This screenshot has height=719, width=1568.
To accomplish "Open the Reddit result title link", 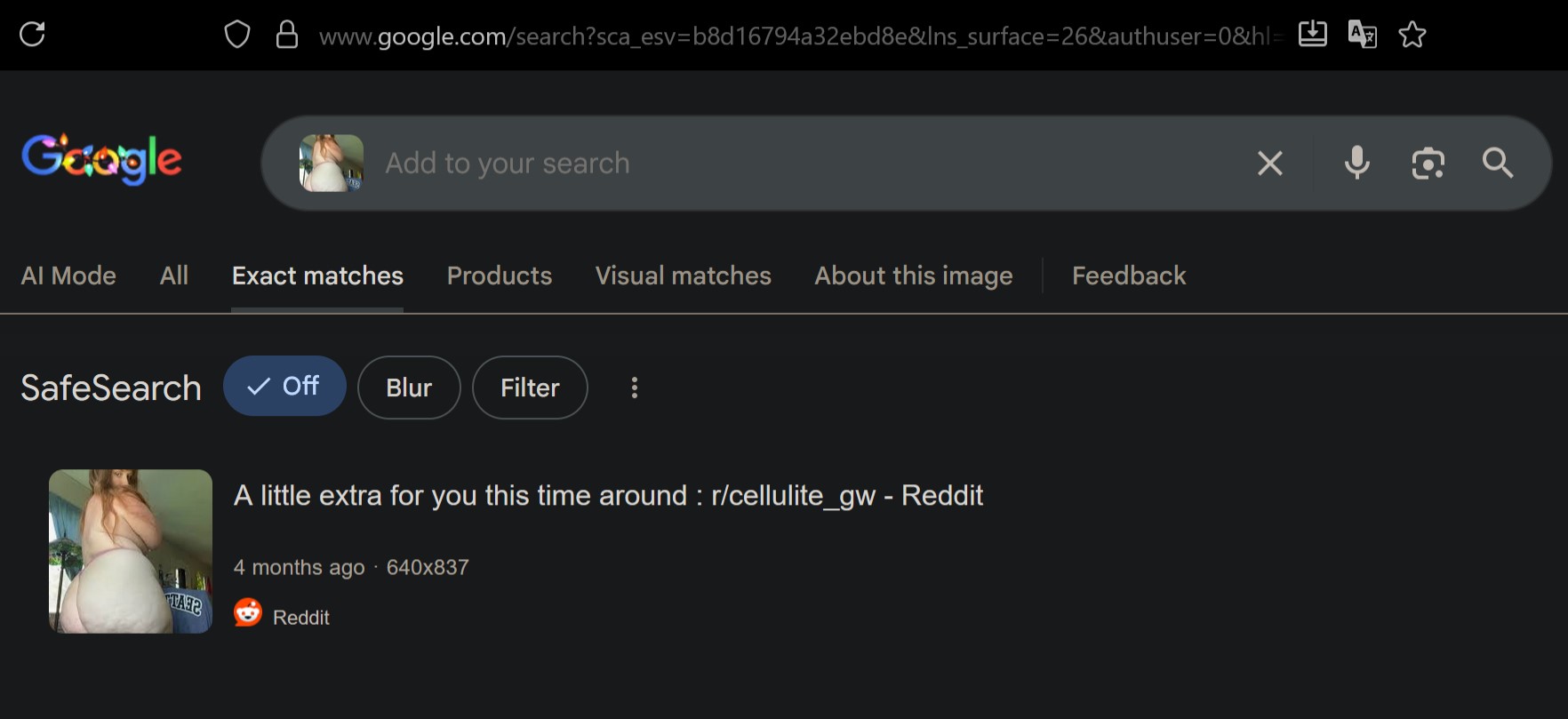I will coord(608,496).
